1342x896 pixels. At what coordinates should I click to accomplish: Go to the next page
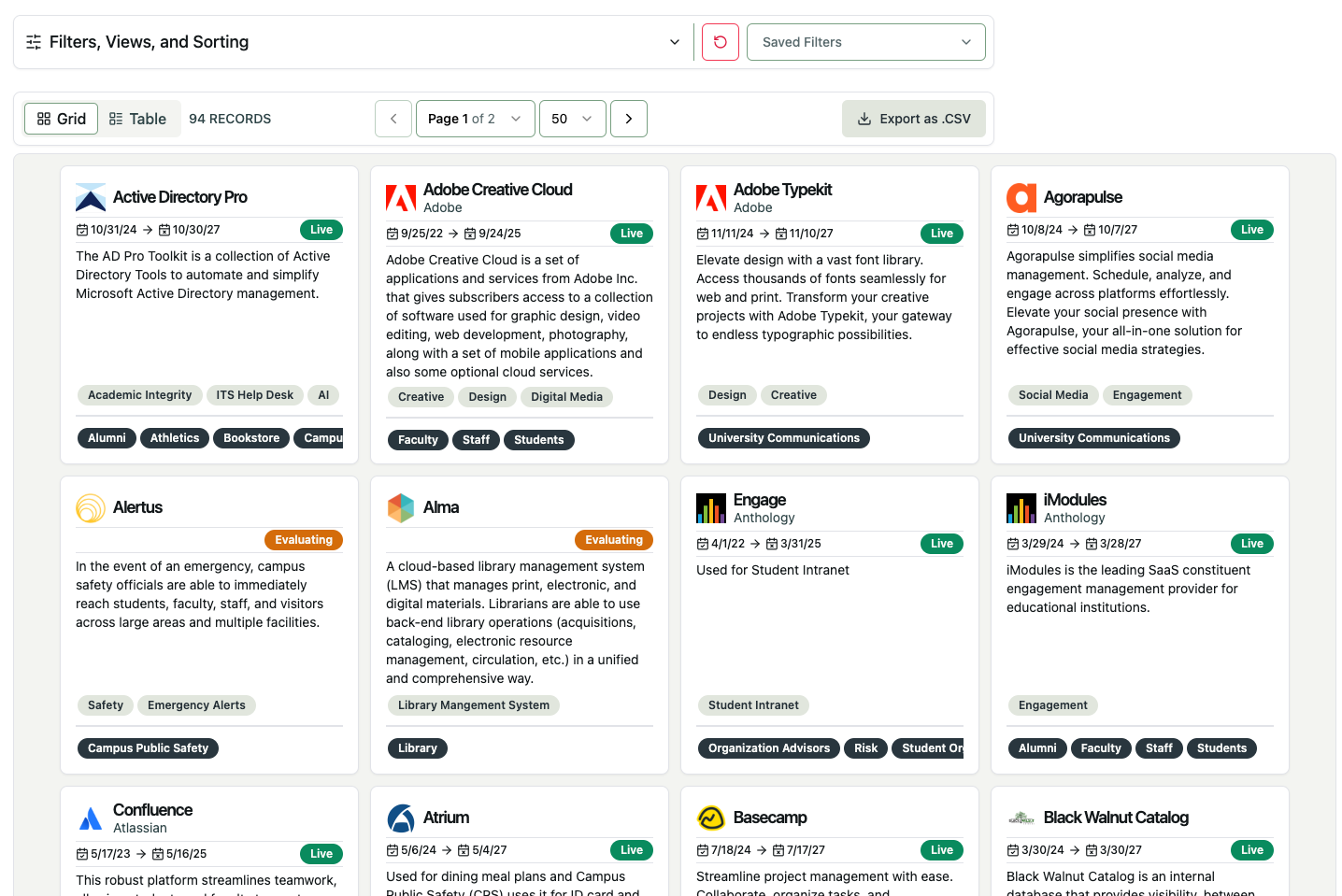[x=629, y=119]
